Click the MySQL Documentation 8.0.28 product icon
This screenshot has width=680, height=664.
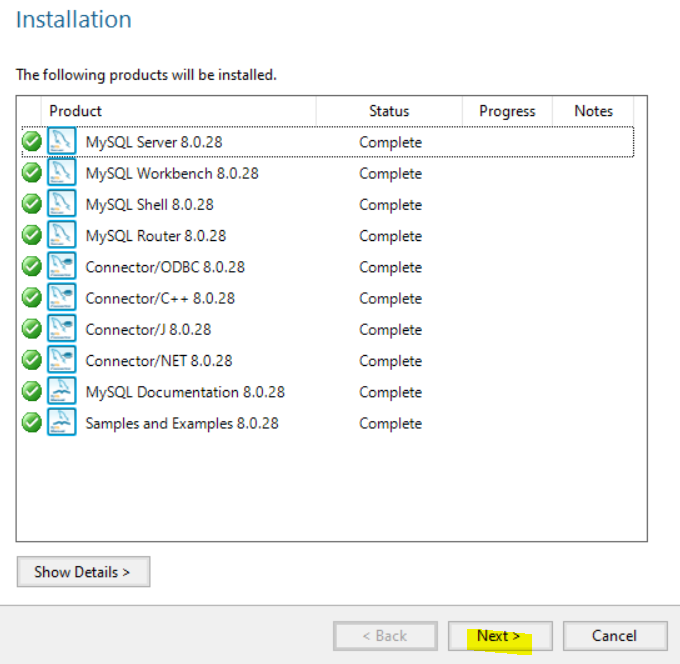62,391
